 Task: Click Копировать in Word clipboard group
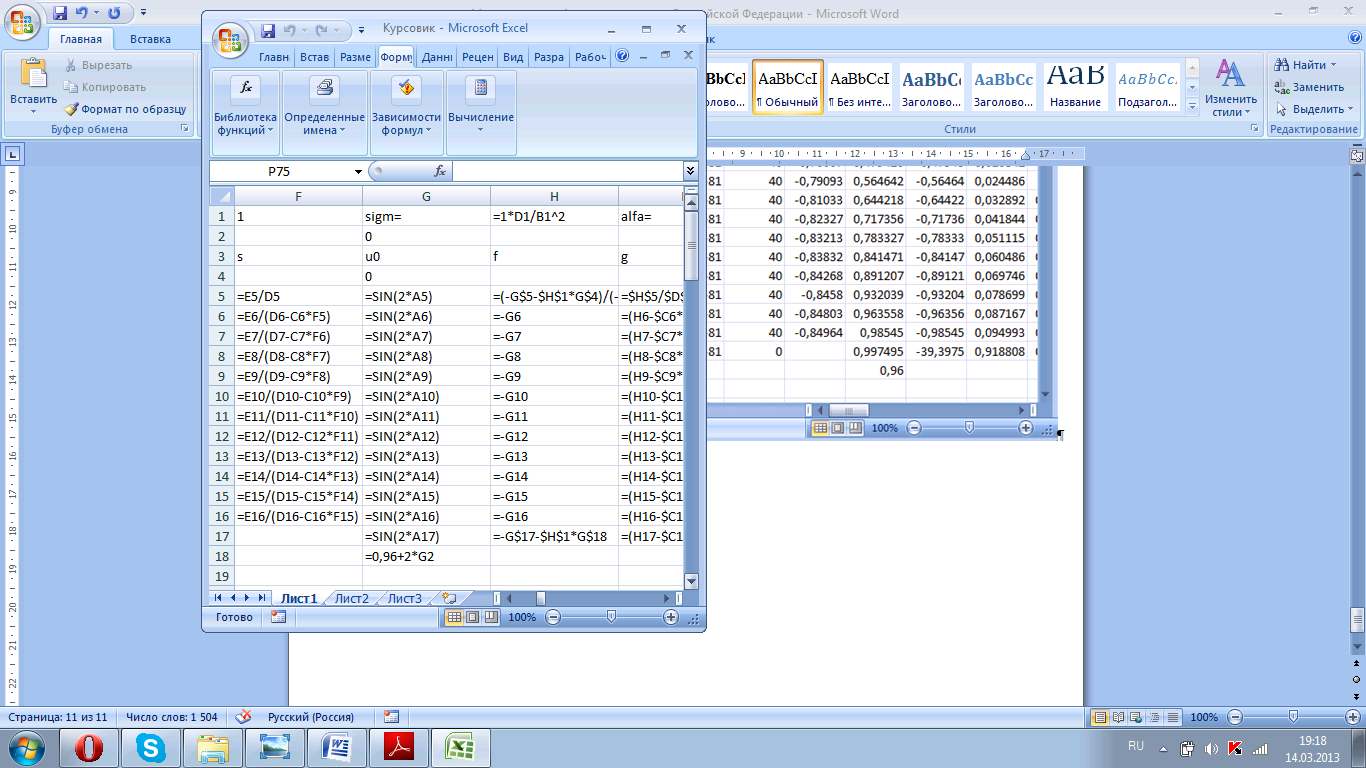pos(105,87)
